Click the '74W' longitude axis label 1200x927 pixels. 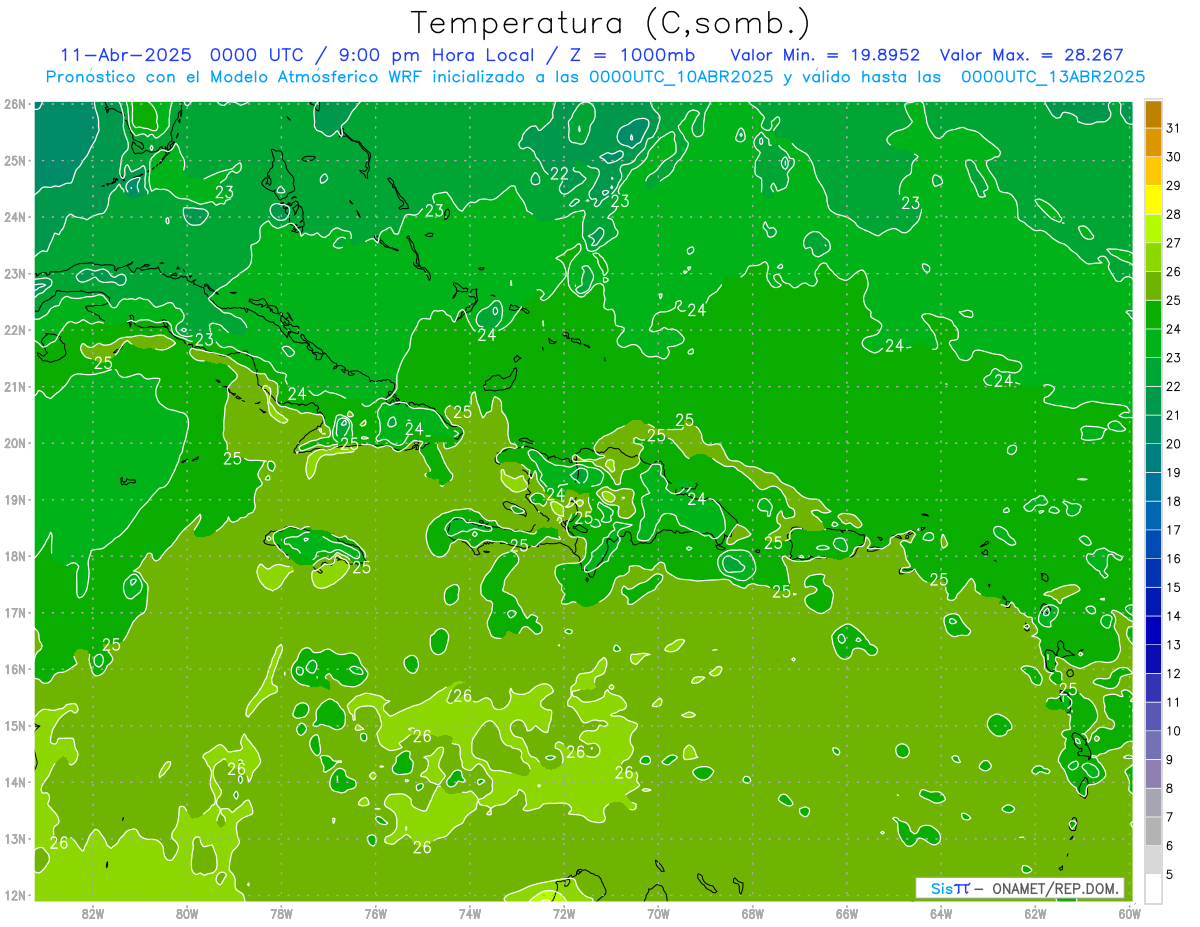click(470, 913)
